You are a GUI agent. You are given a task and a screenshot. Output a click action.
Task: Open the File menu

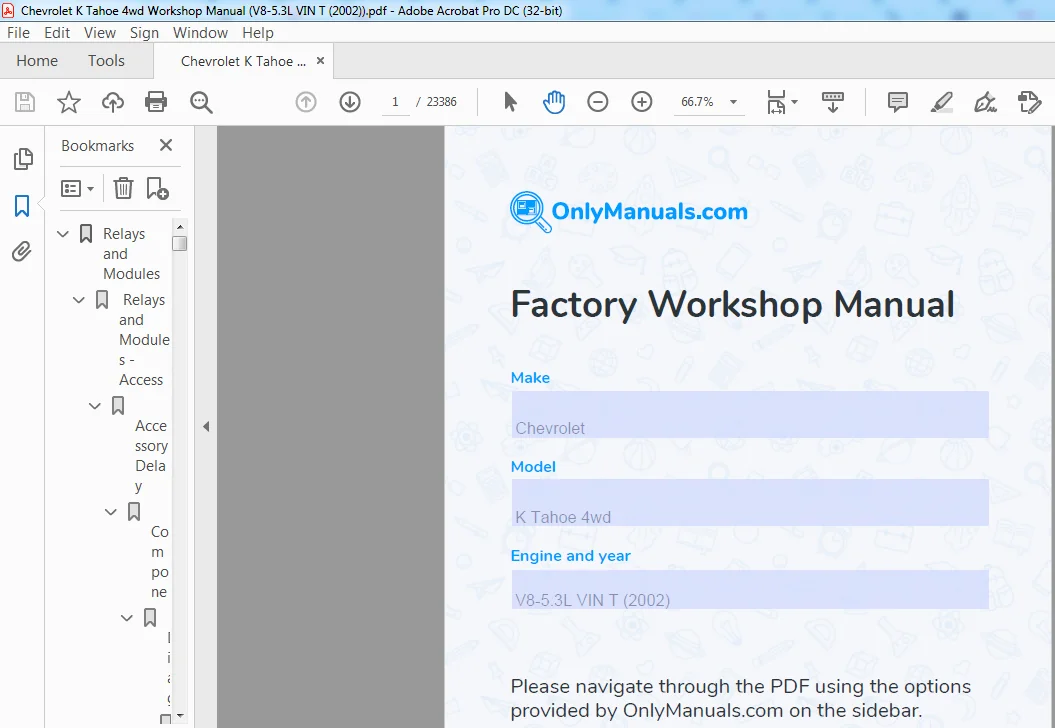[x=18, y=33]
